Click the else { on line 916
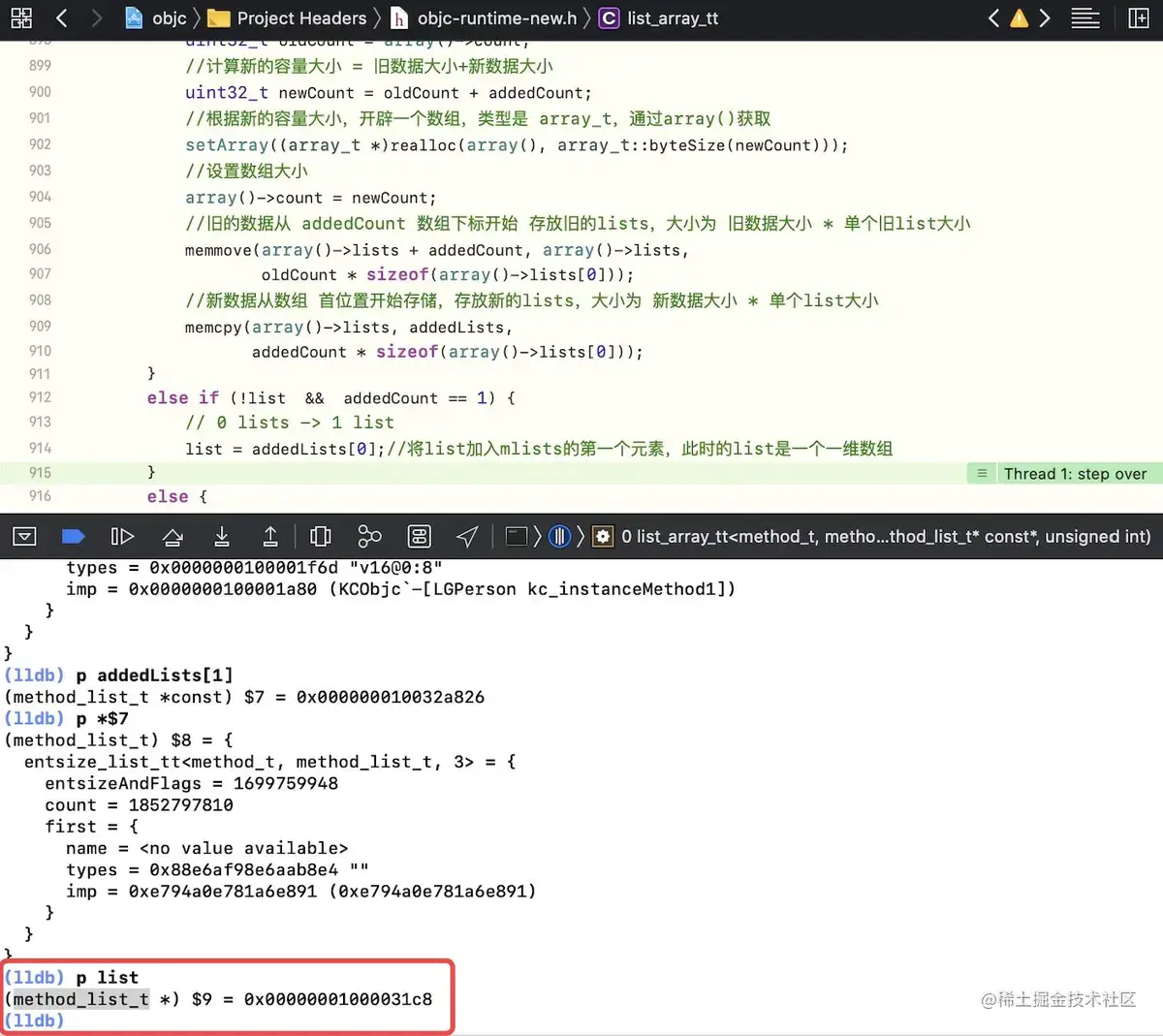The image size is (1163, 1036). click(177, 496)
